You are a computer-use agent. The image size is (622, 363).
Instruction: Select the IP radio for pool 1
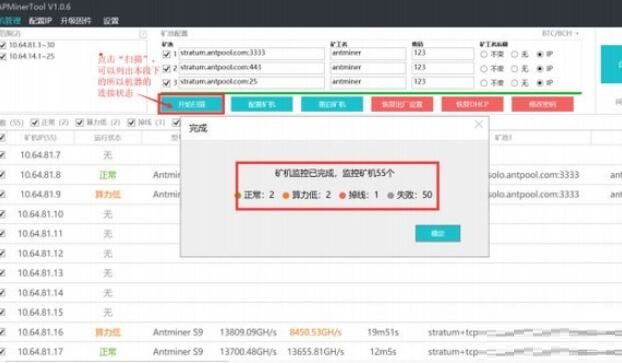[x=540, y=54]
